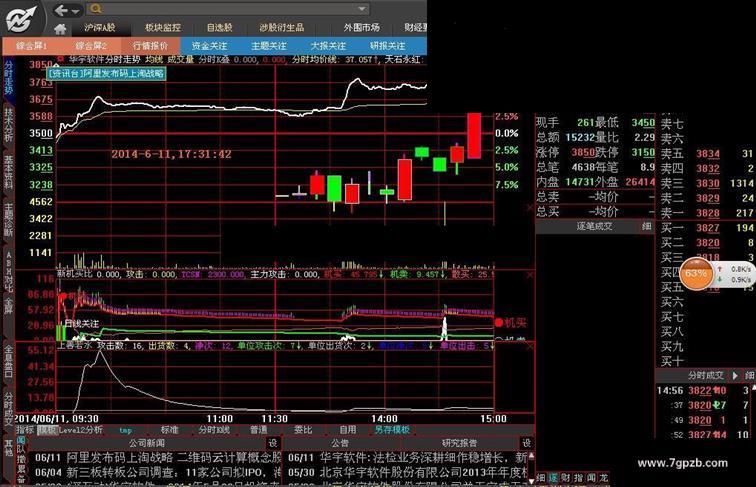This screenshot has width=756, height=487.
Task: Select the 基本资料 vertical side tab
Action: click(x=9, y=171)
